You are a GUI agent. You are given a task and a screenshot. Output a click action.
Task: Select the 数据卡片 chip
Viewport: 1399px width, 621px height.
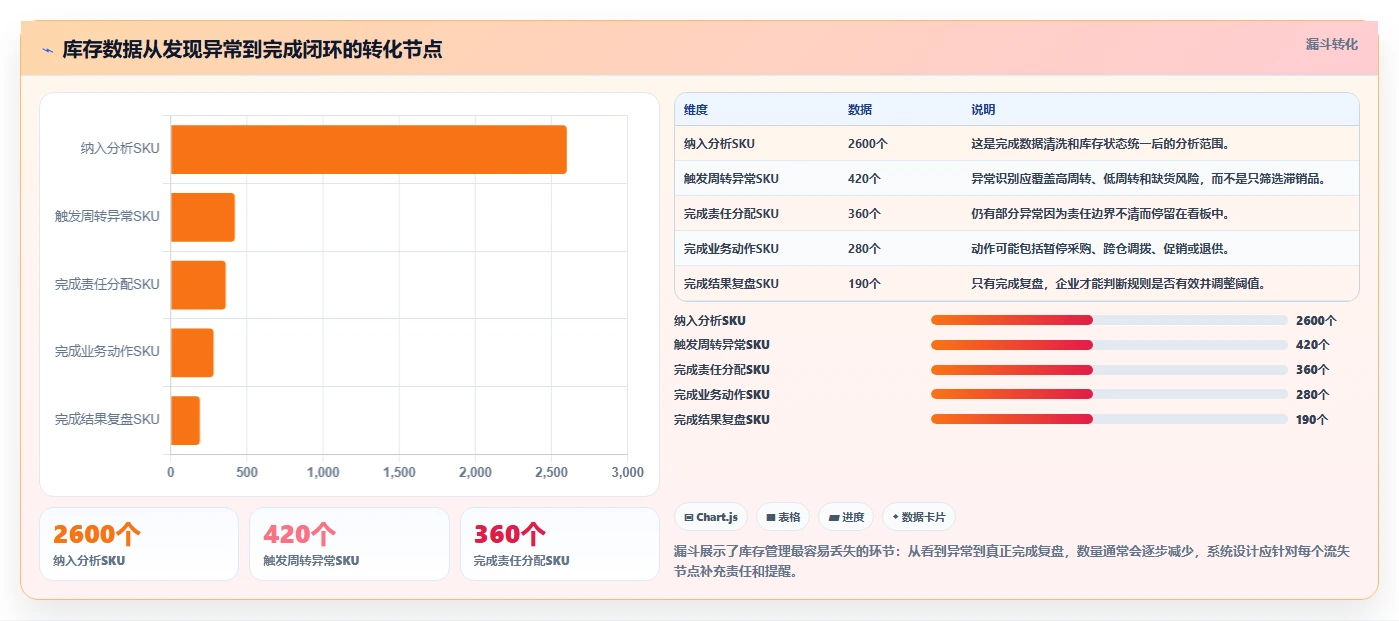pos(918,517)
